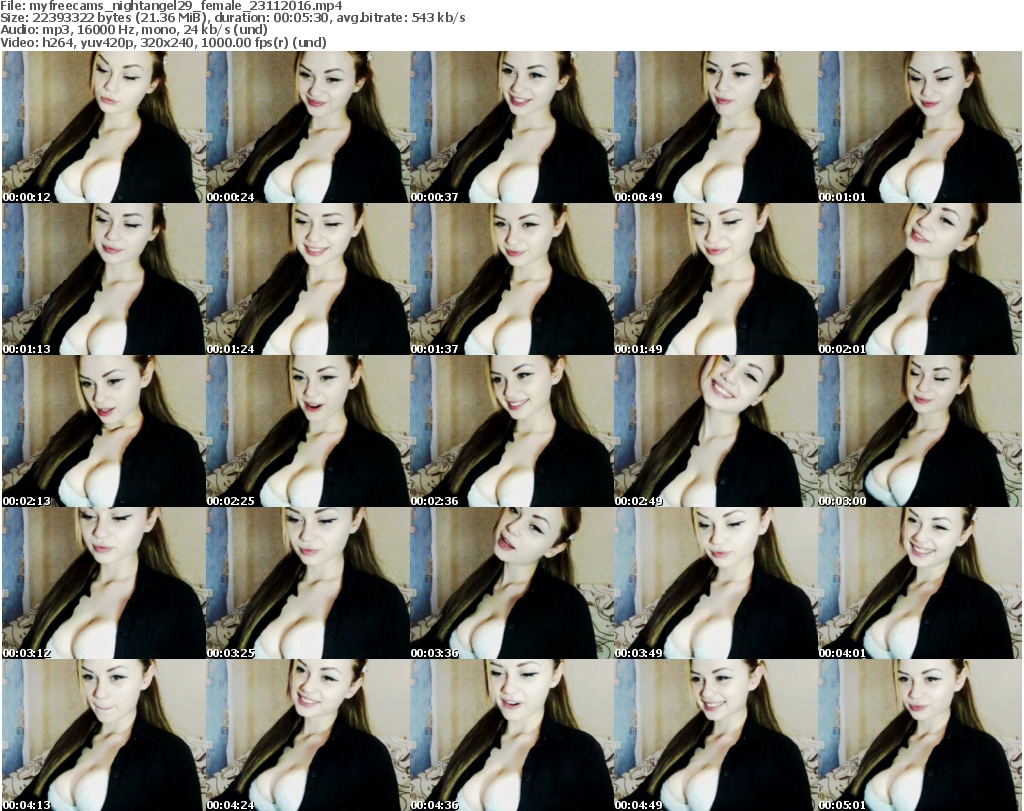Image resolution: width=1024 pixels, height=811 pixels.
Task: Open the frame stamped 00:01:24
Action: pos(308,279)
